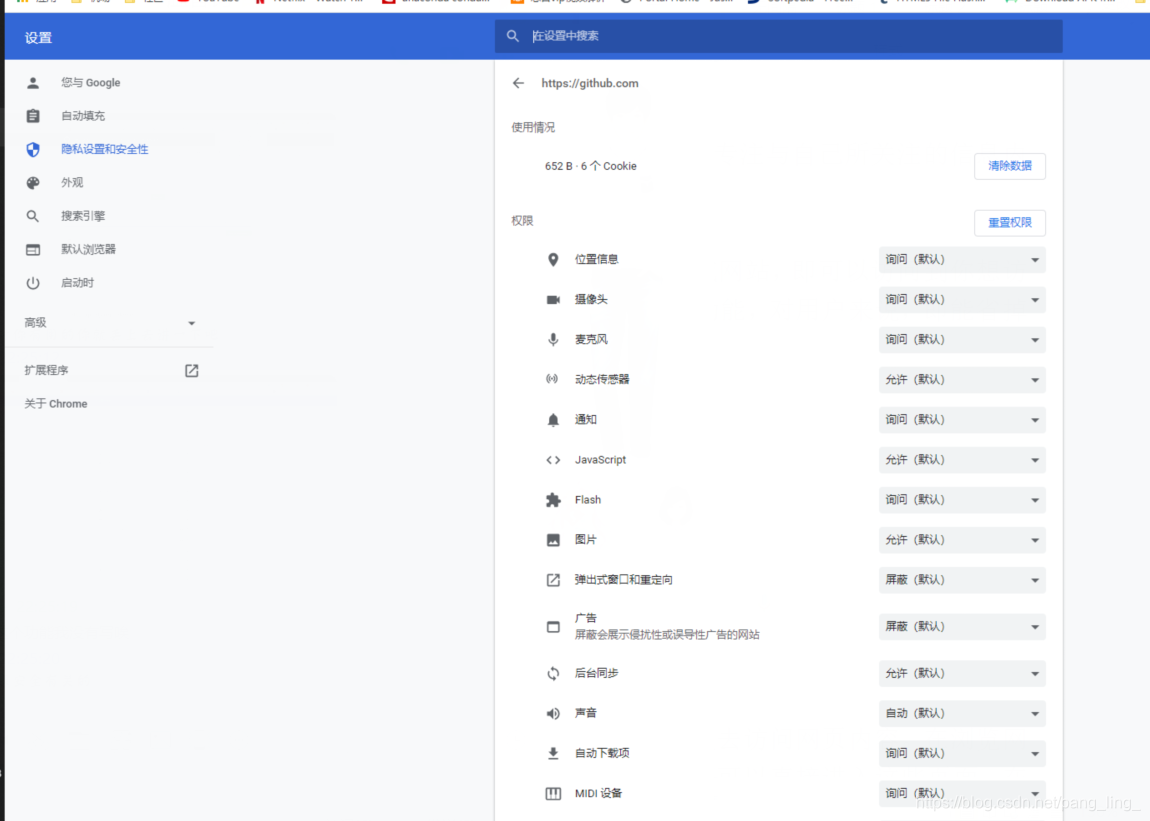Screen dimensions: 1150x821
Task: Click the 使用情况 section heading
Action: (x=533, y=128)
